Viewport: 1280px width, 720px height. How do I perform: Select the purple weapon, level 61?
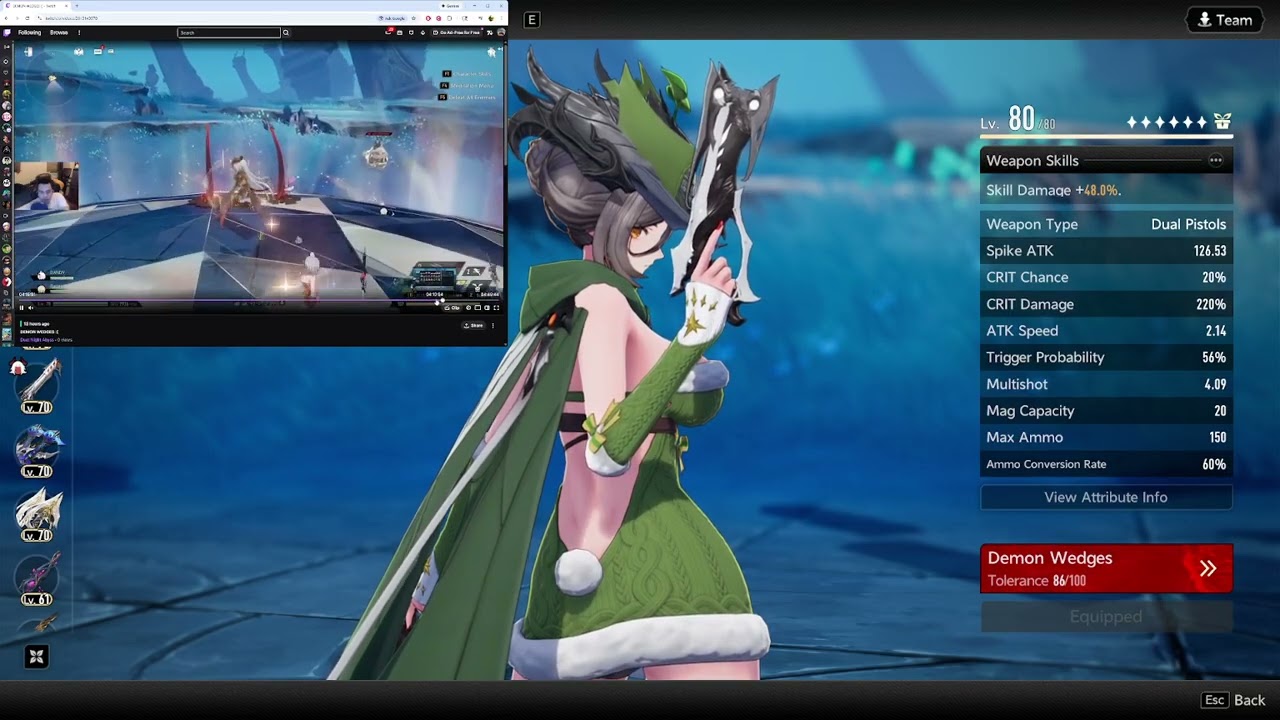click(37, 578)
